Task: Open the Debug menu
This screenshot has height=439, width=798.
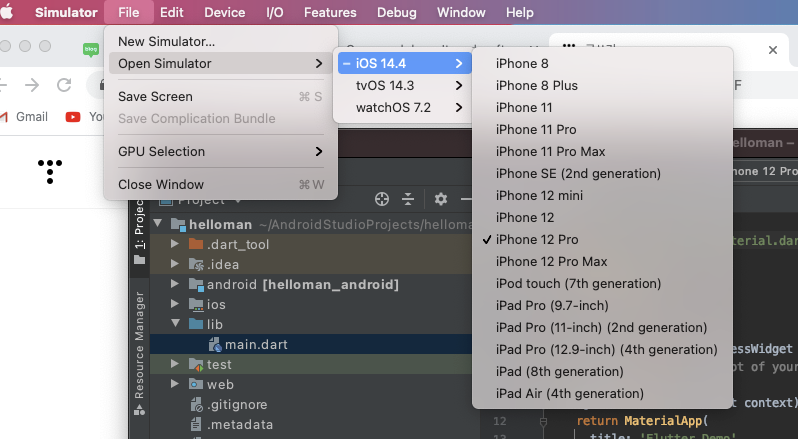Action: pyautogui.click(x=396, y=12)
